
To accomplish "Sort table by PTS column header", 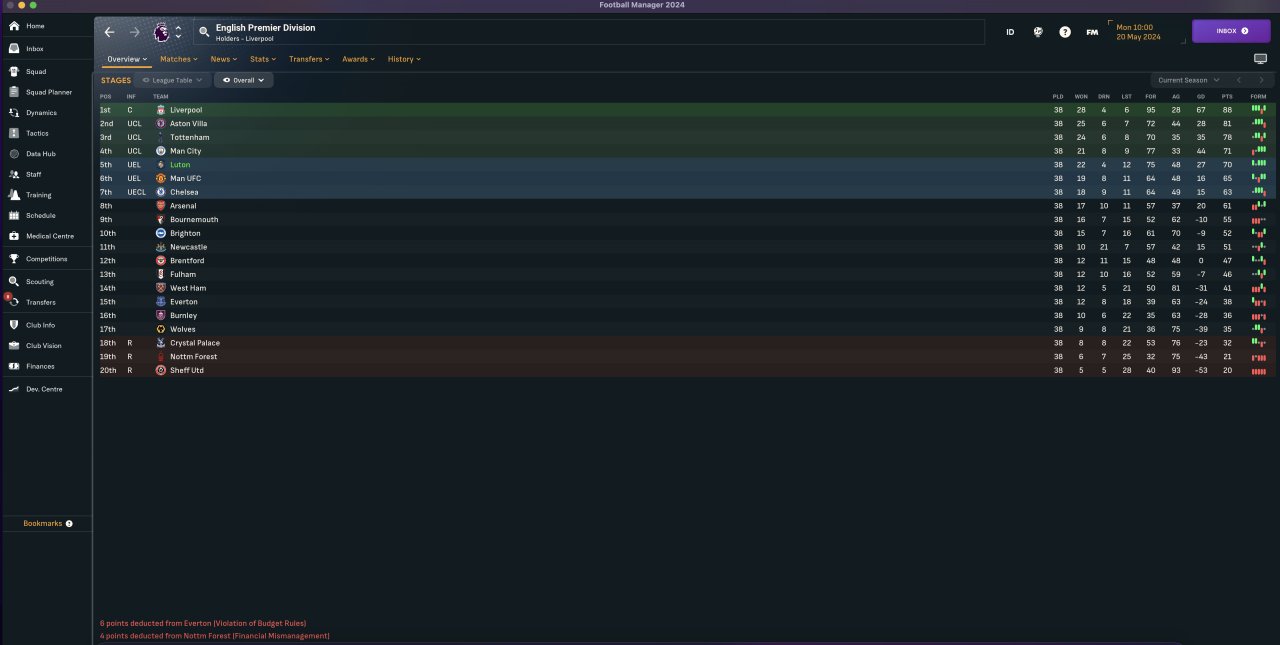I will pyautogui.click(x=1227, y=96).
